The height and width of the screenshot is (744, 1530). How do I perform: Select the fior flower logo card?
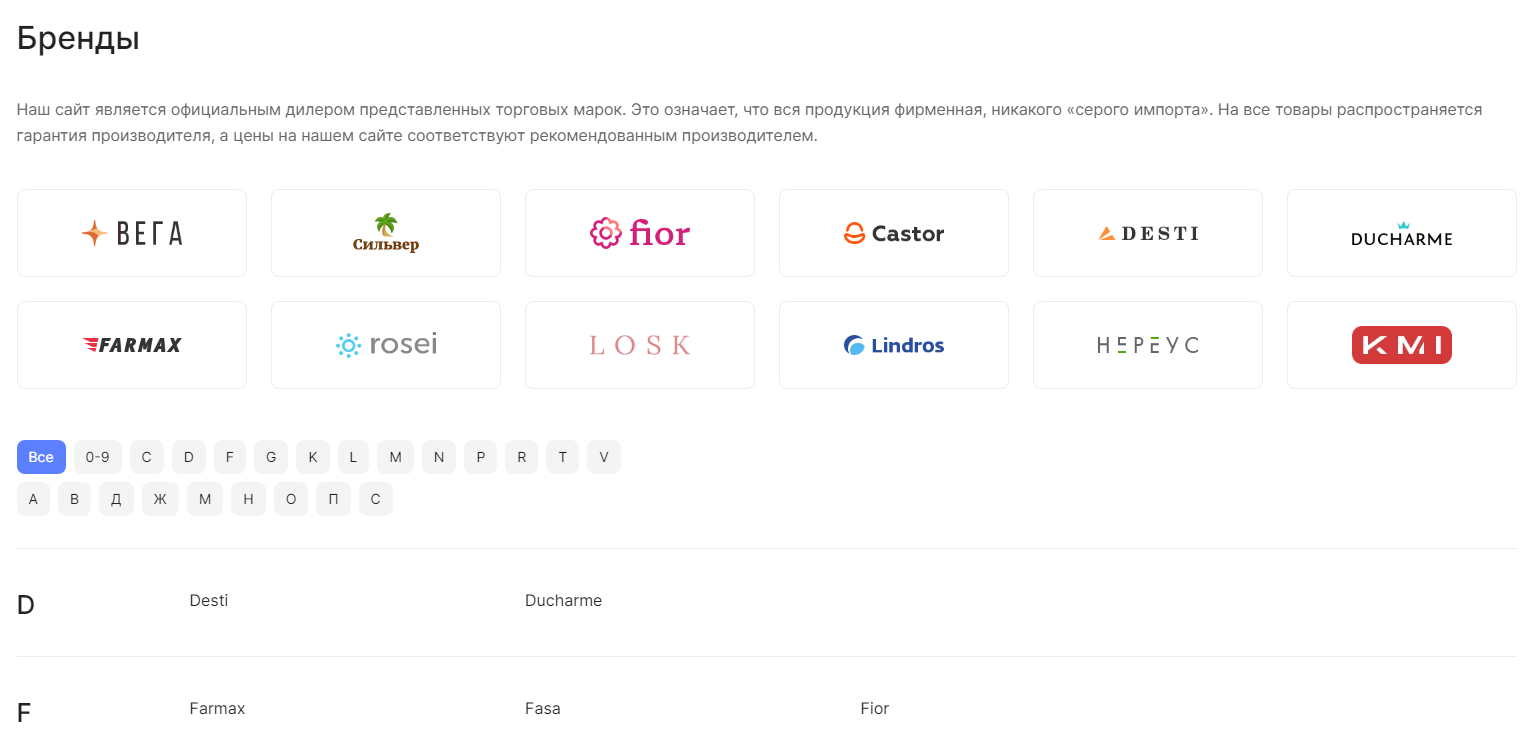coord(640,233)
